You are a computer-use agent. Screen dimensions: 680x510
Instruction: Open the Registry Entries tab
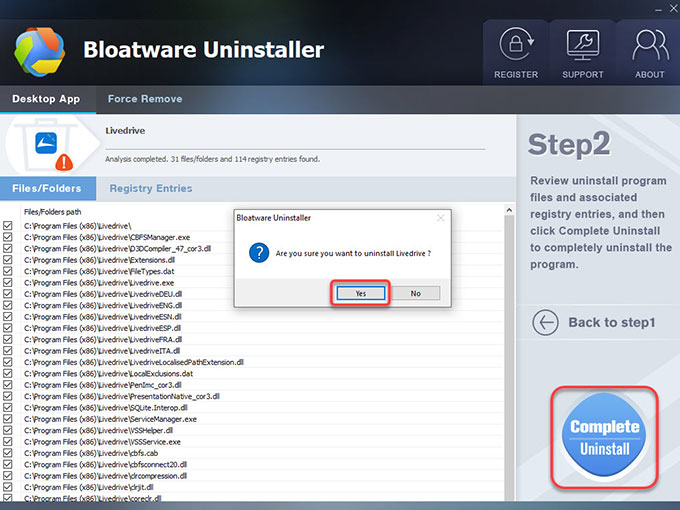[151, 188]
